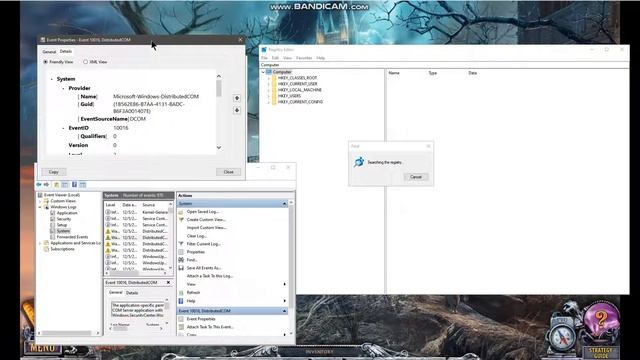Click the Close button in Event Properties
This screenshot has width=640, height=360.
(229, 172)
